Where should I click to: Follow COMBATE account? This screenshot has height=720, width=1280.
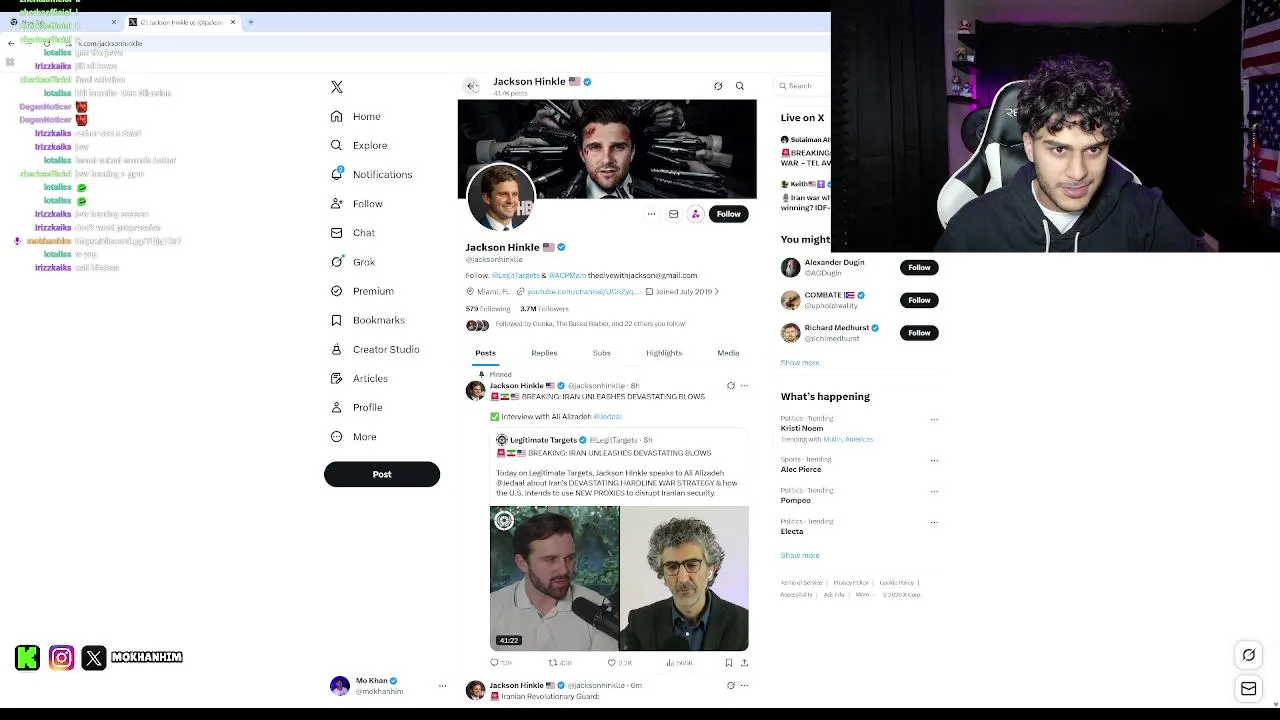coord(919,300)
